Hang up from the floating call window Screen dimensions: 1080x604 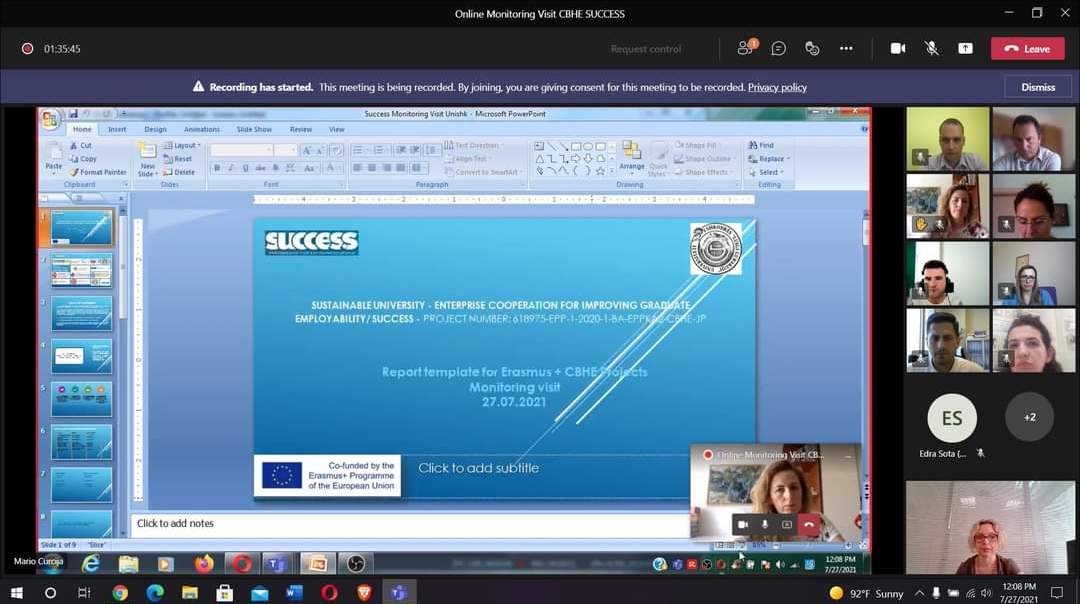click(x=809, y=525)
